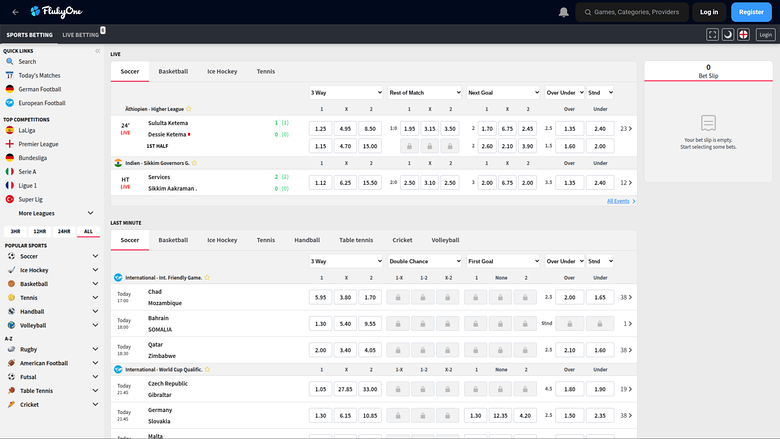This screenshot has height=439, width=780.
Task: Open the All Events link
Action: [620, 201]
